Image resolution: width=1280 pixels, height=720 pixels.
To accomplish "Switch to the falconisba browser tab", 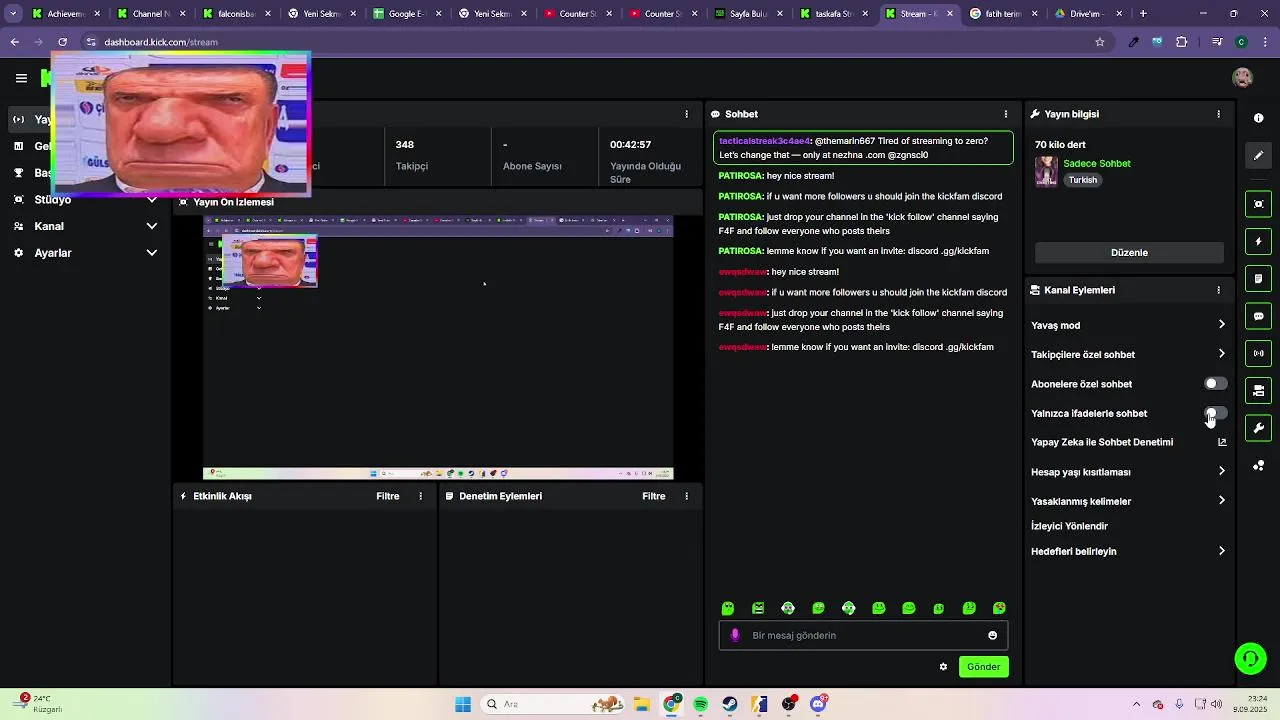I will [x=235, y=14].
